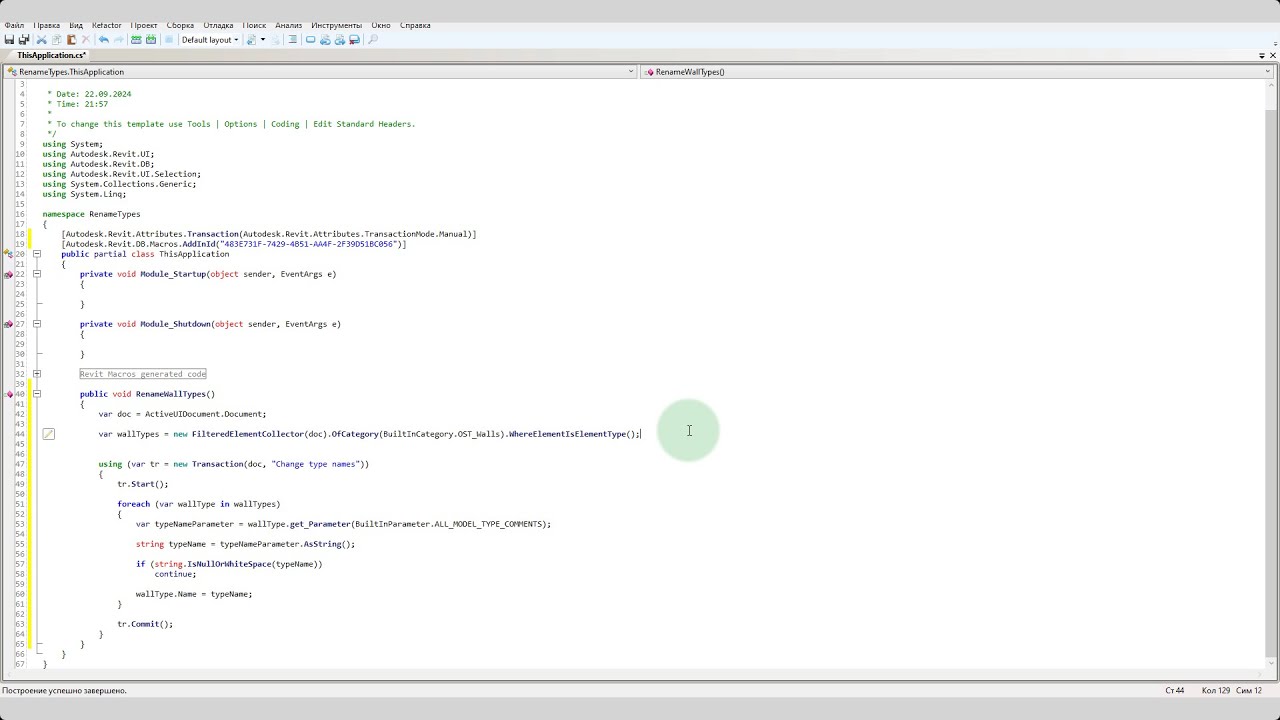The width and height of the screenshot is (1280, 720).
Task: Click the red X delete icon
Action: (85, 40)
